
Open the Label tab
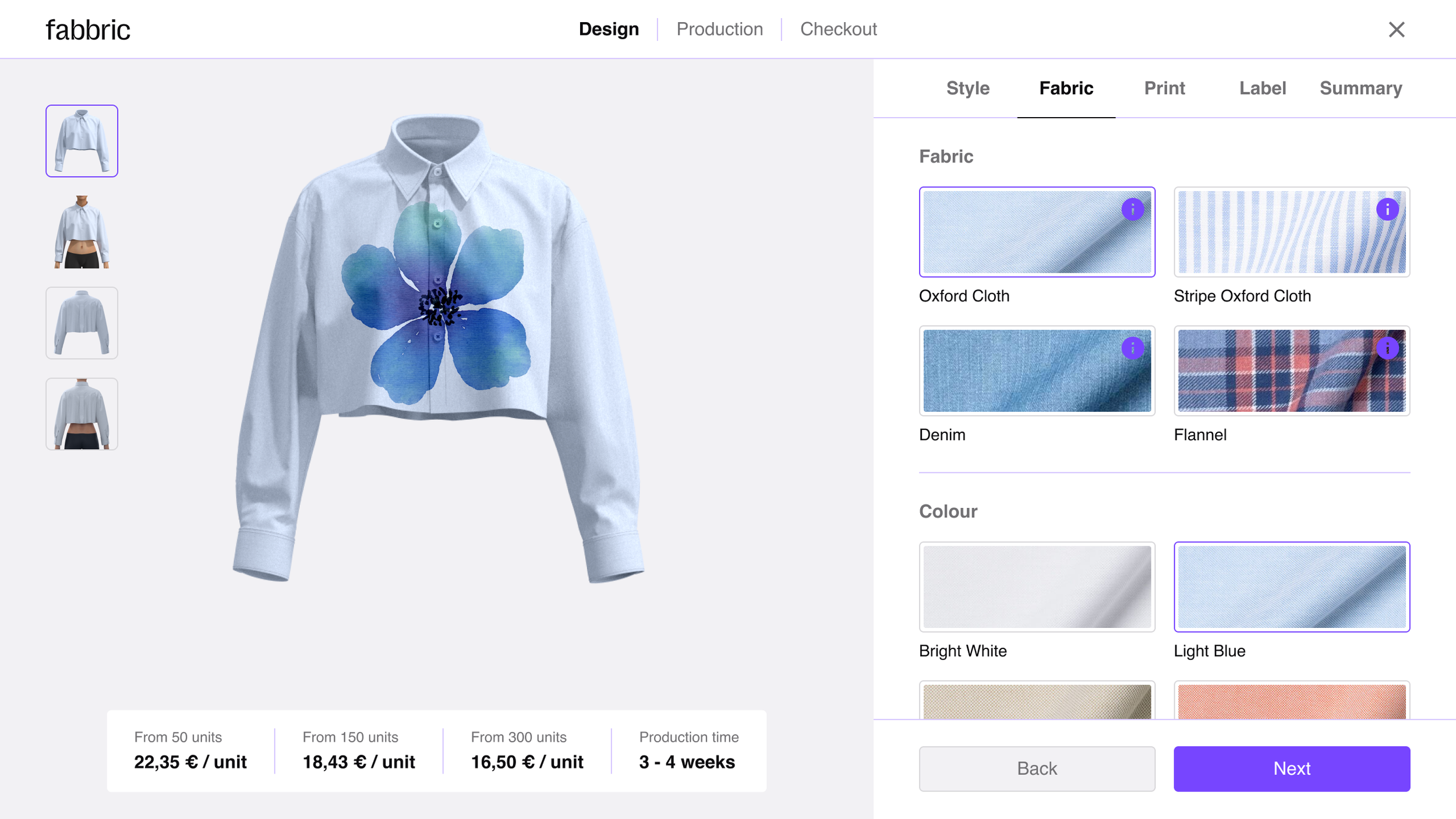coord(1262,89)
